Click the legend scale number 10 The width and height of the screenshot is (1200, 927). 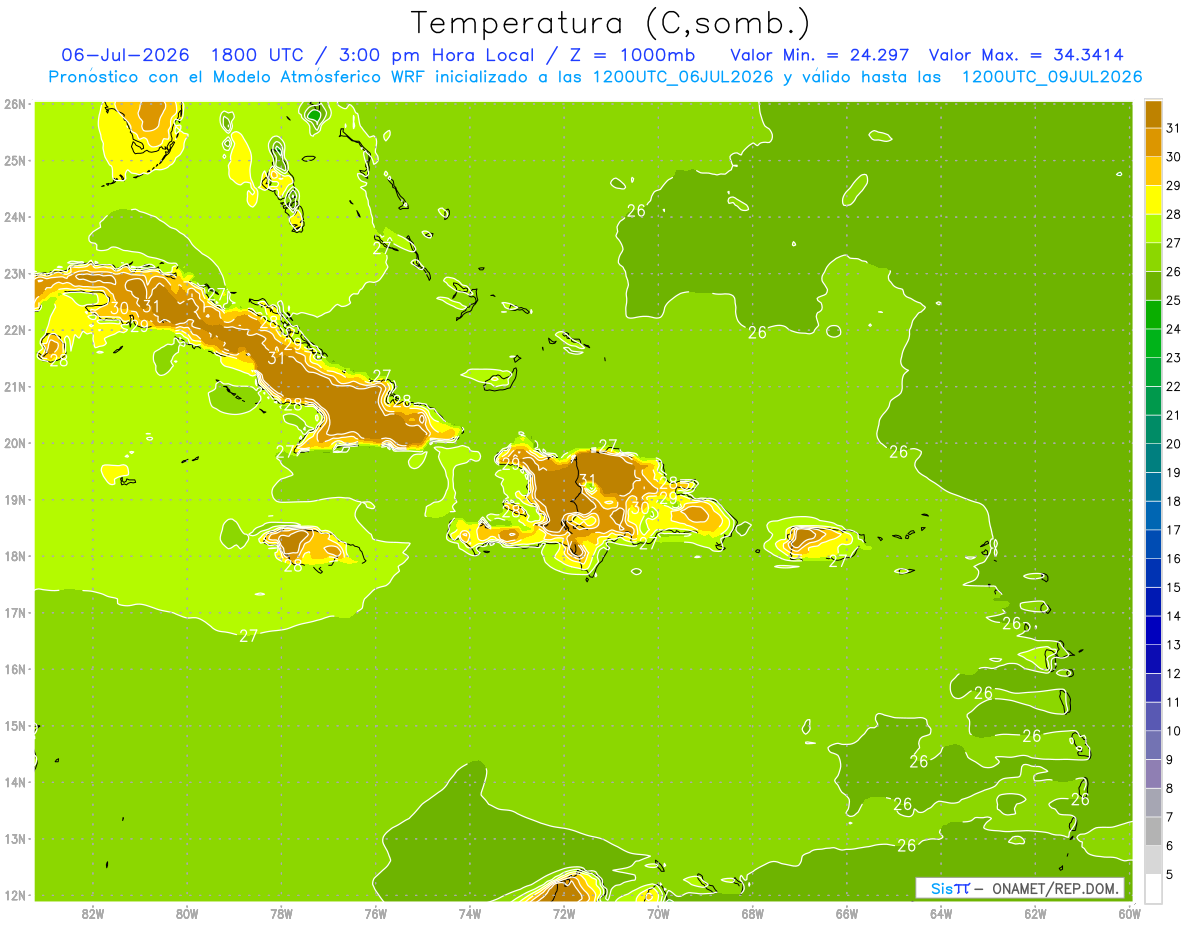[x=1173, y=731]
